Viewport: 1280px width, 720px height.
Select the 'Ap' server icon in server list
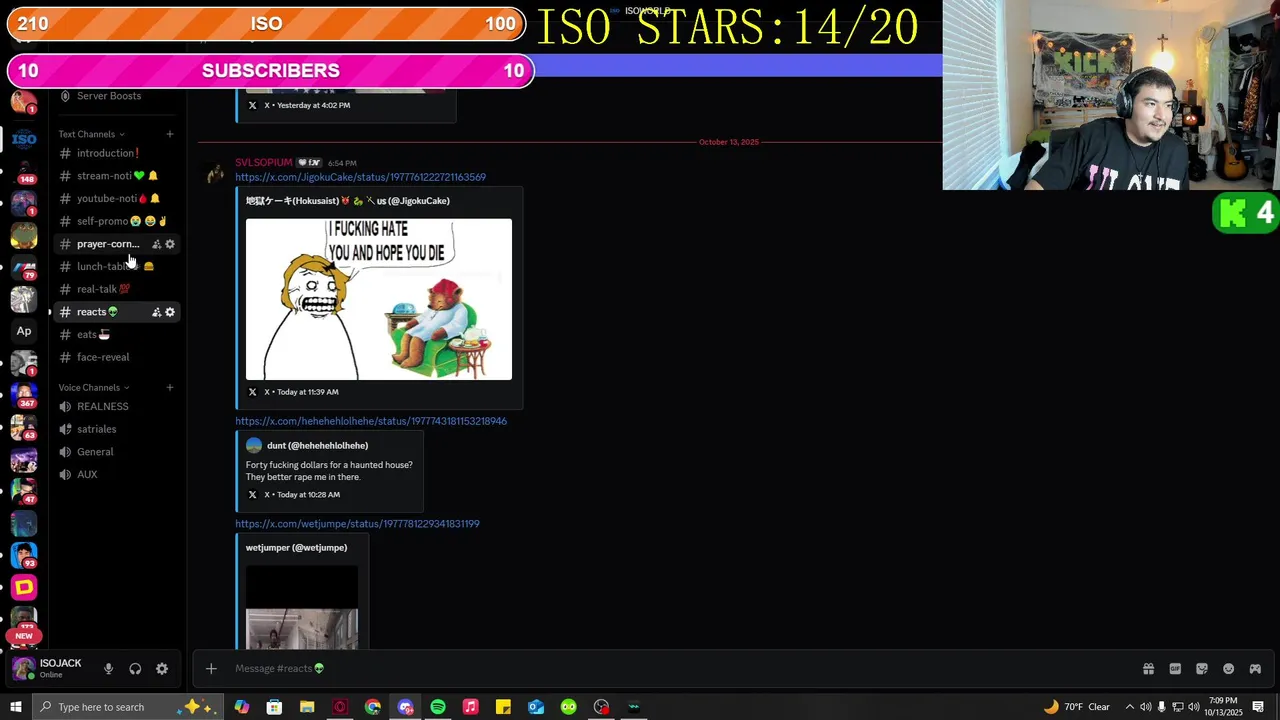(x=24, y=331)
